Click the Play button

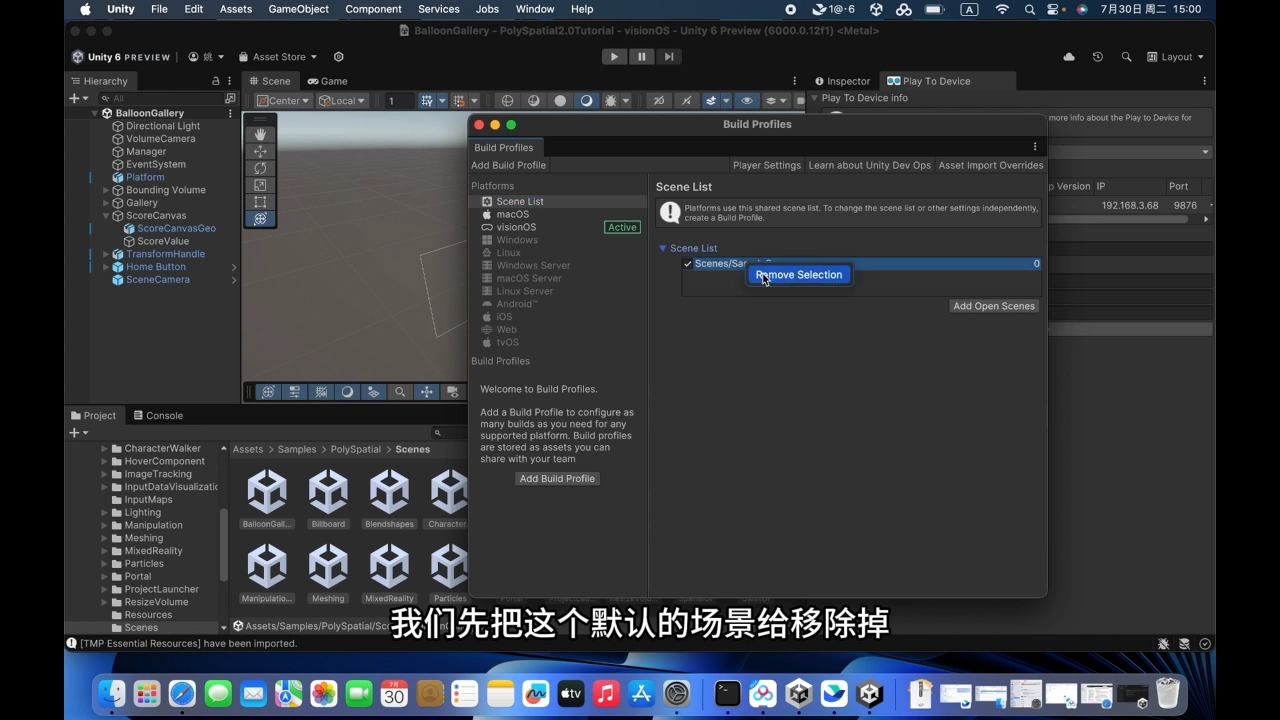click(x=614, y=57)
